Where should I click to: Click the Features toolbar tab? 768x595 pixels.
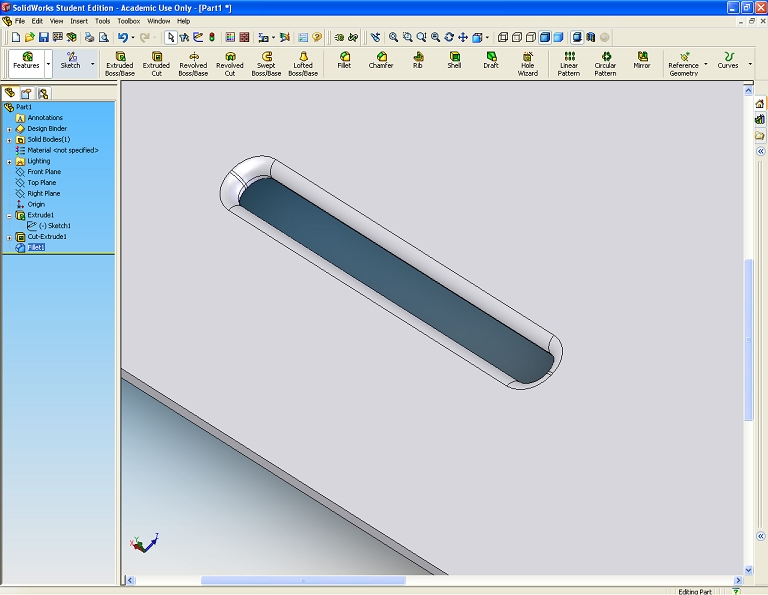pyautogui.click(x=26, y=64)
